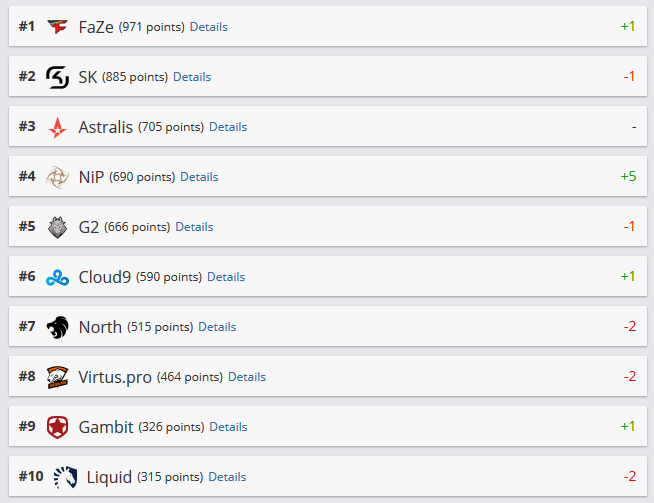Click the Virtus.pro bear logo icon
Image resolution: width=654 pixels, height=503 pixels.
57,377
